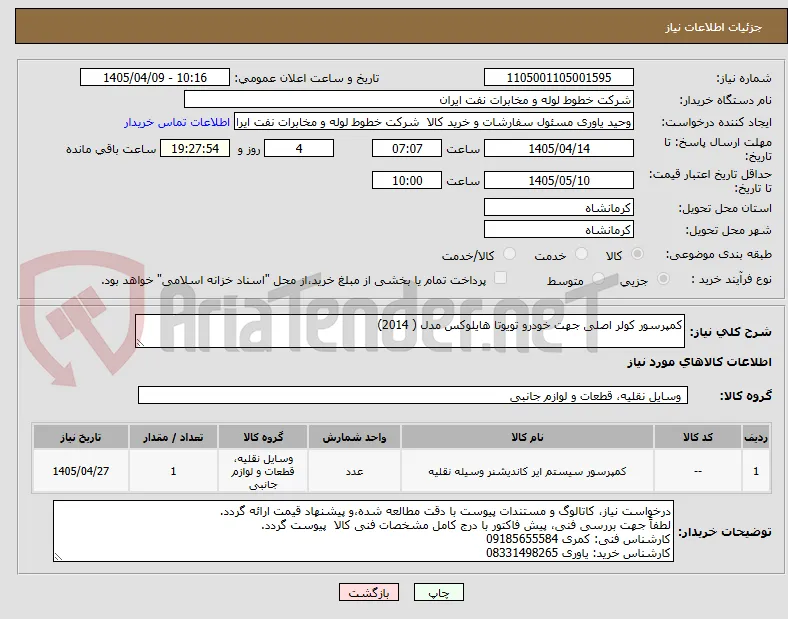
Task: Toggle the اسناد خزانه اسلامی payment checkbox
Action: click(500, 278)
